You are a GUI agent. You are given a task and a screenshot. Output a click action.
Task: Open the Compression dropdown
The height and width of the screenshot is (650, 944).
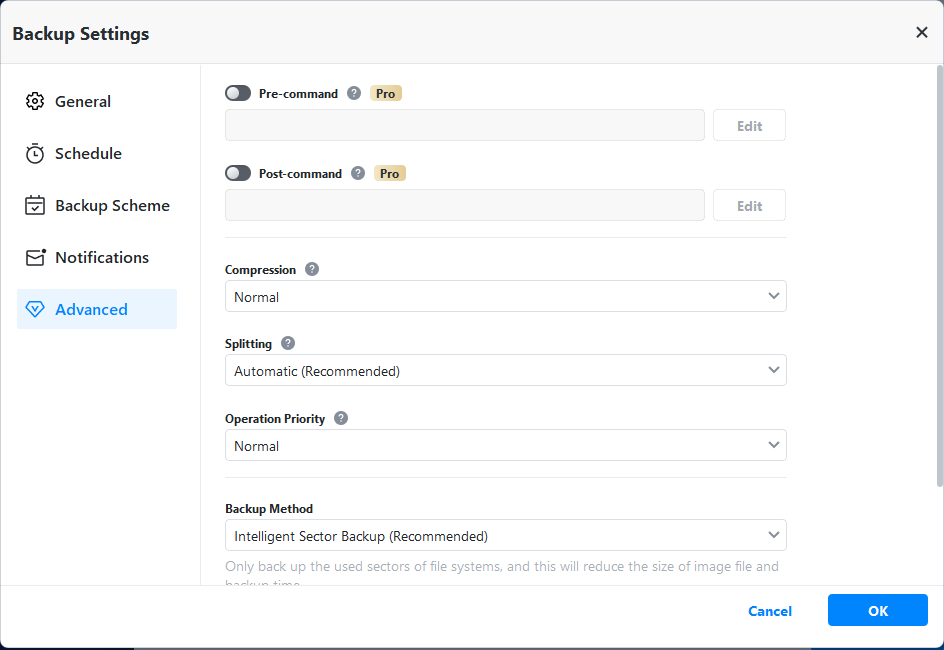pyautogui.click(x=505, y=296)
